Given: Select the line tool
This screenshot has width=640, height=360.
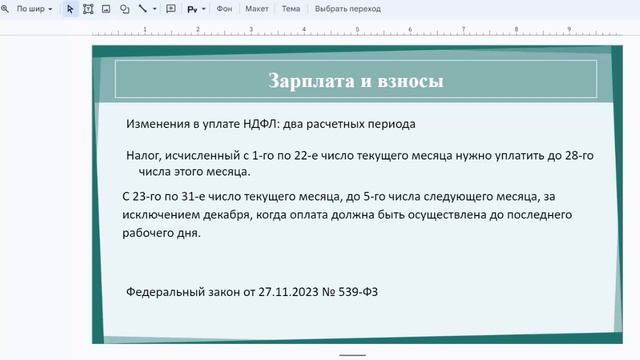Looking at the screenshot, I should coord(142,9).
